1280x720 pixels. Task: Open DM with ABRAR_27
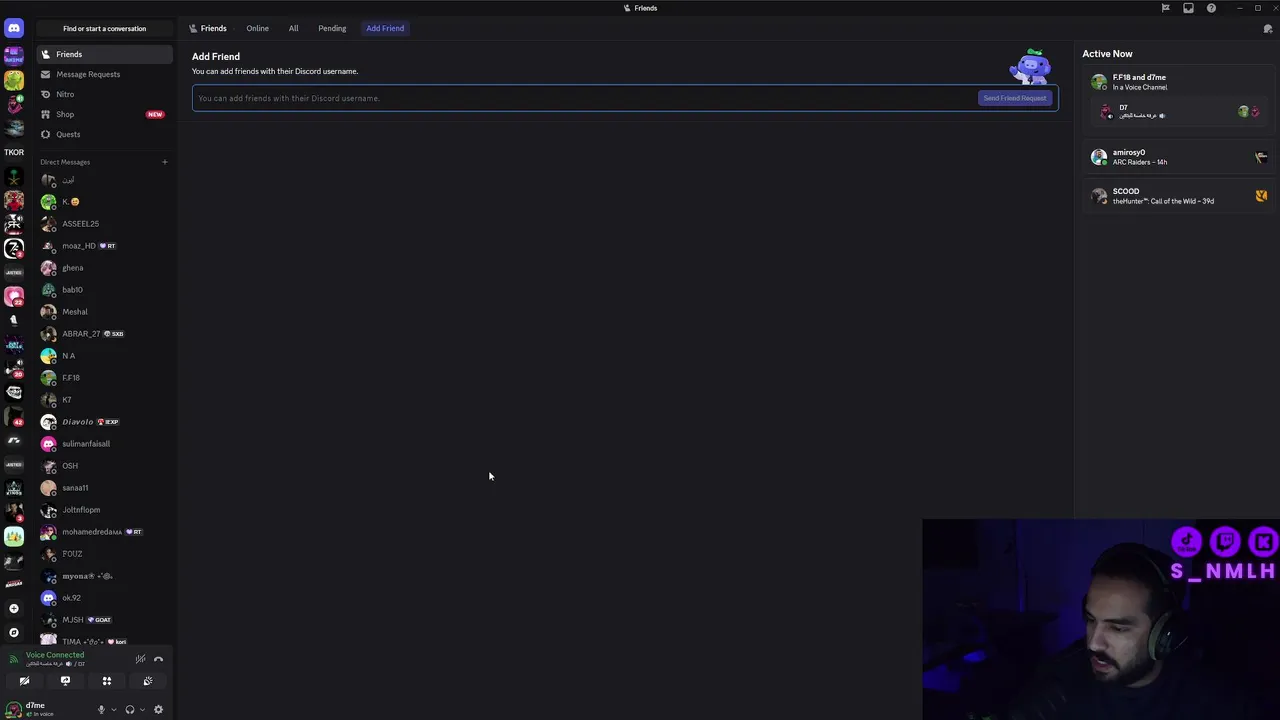[x=105, y=334]
